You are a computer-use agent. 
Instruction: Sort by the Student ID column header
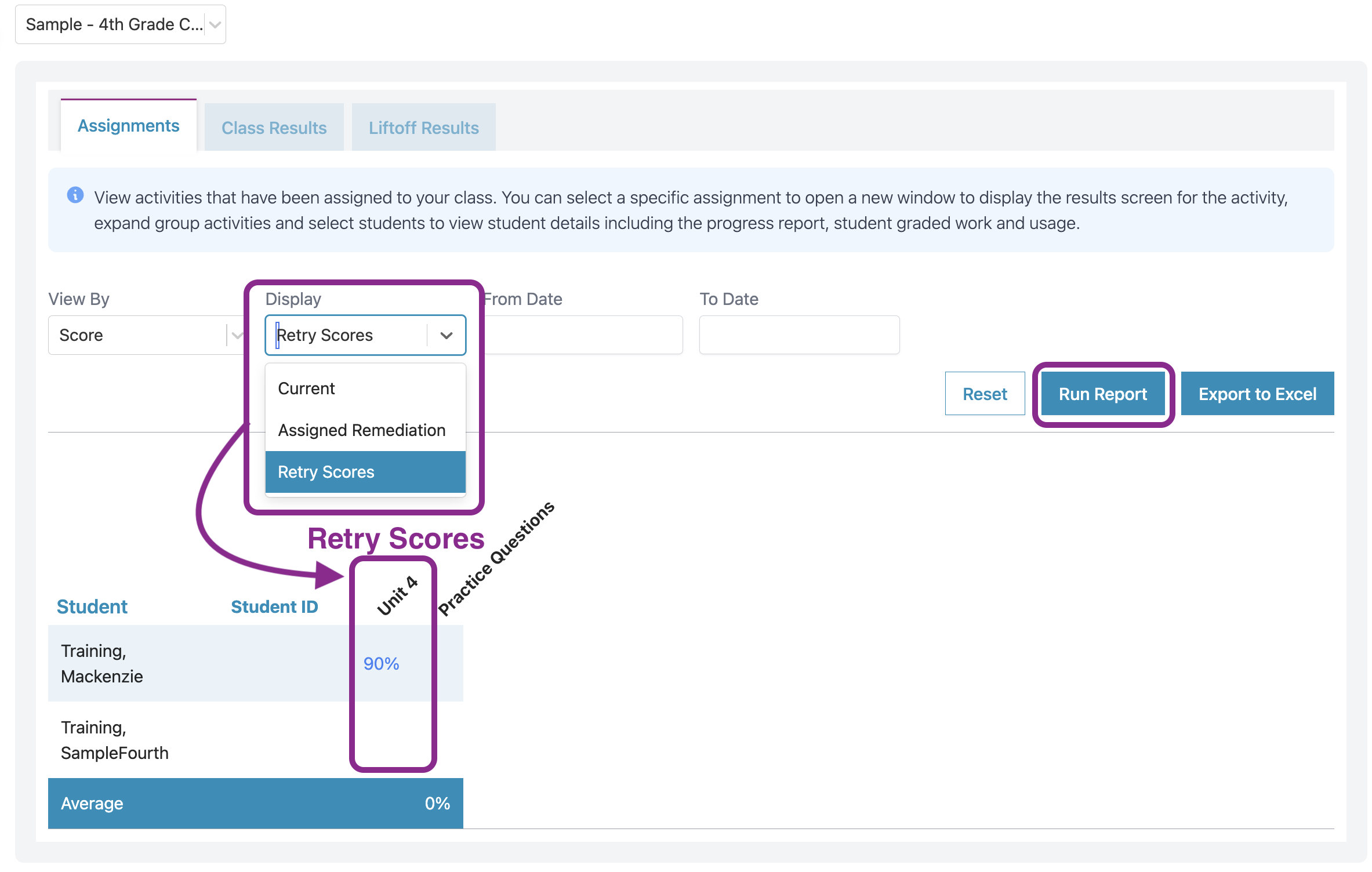click(274, 606)
